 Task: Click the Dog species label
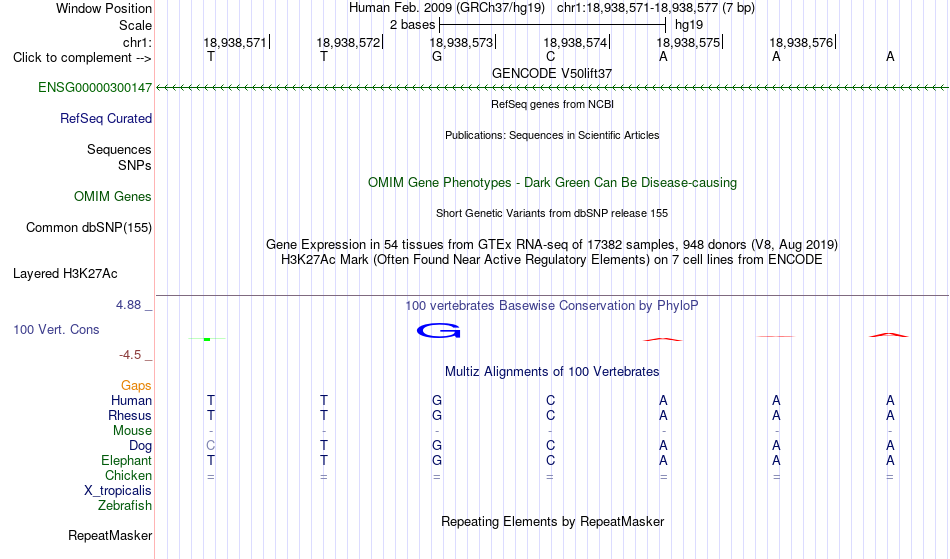140,446
